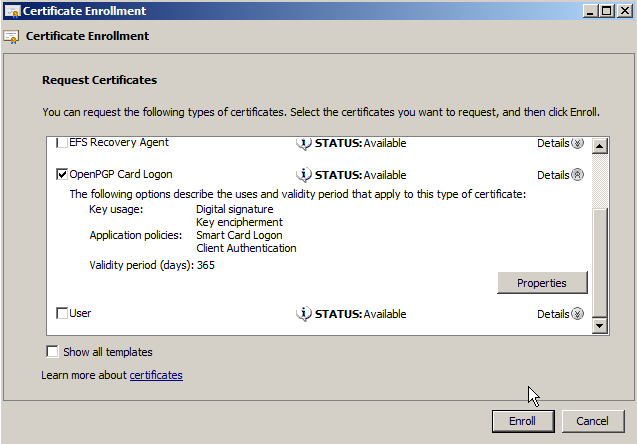Click the User status info icon

coord(304,313)
